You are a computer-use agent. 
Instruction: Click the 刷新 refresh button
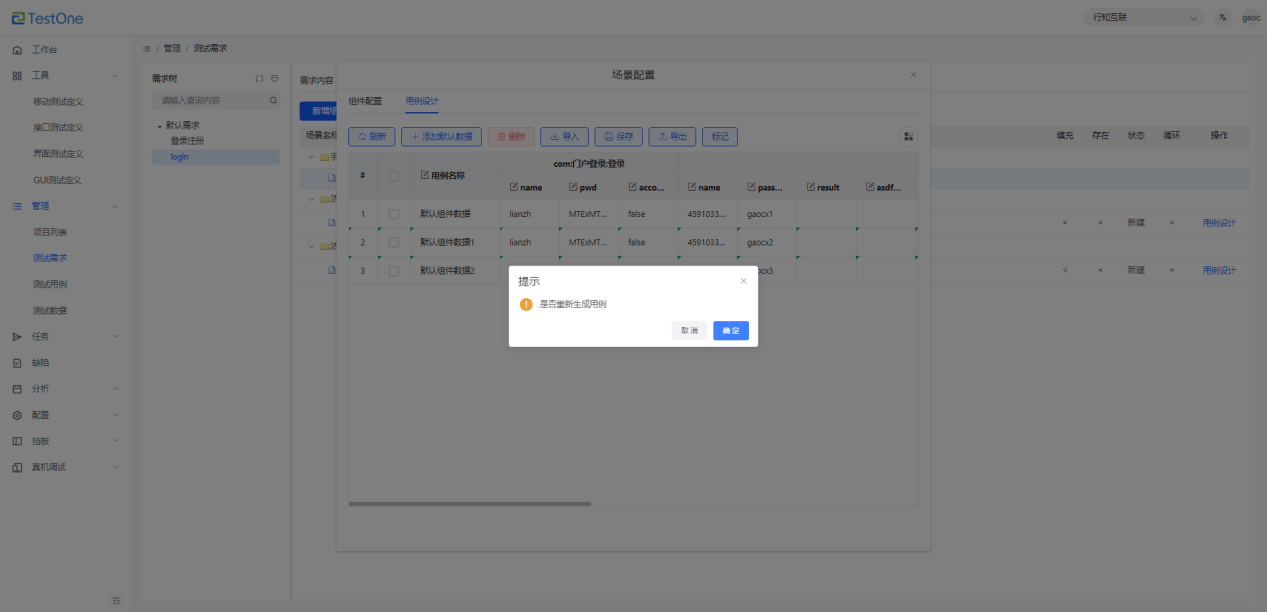[x=372, y=137]
